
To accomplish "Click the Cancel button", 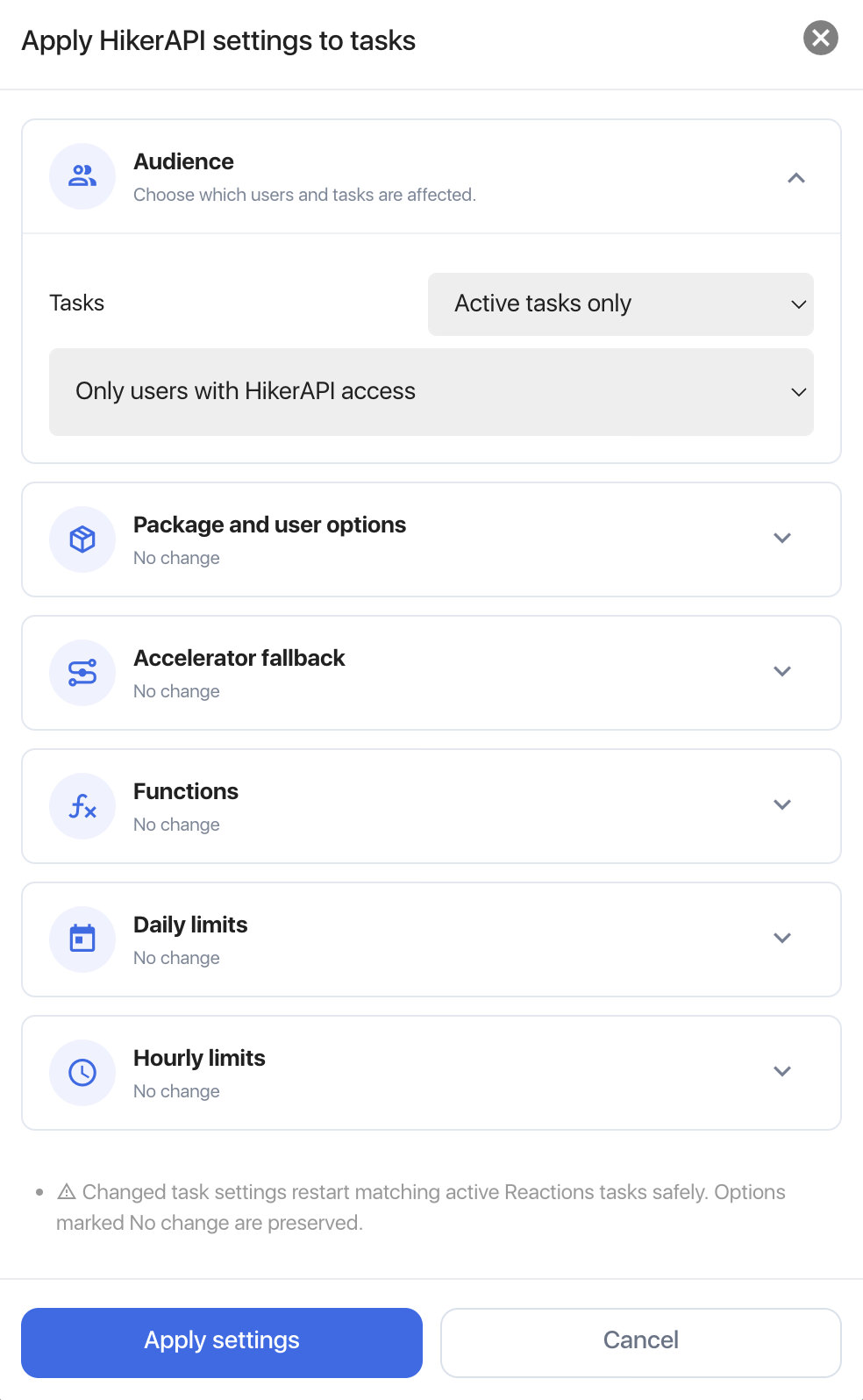I will pyautogui.click(x=641, y=1343).
